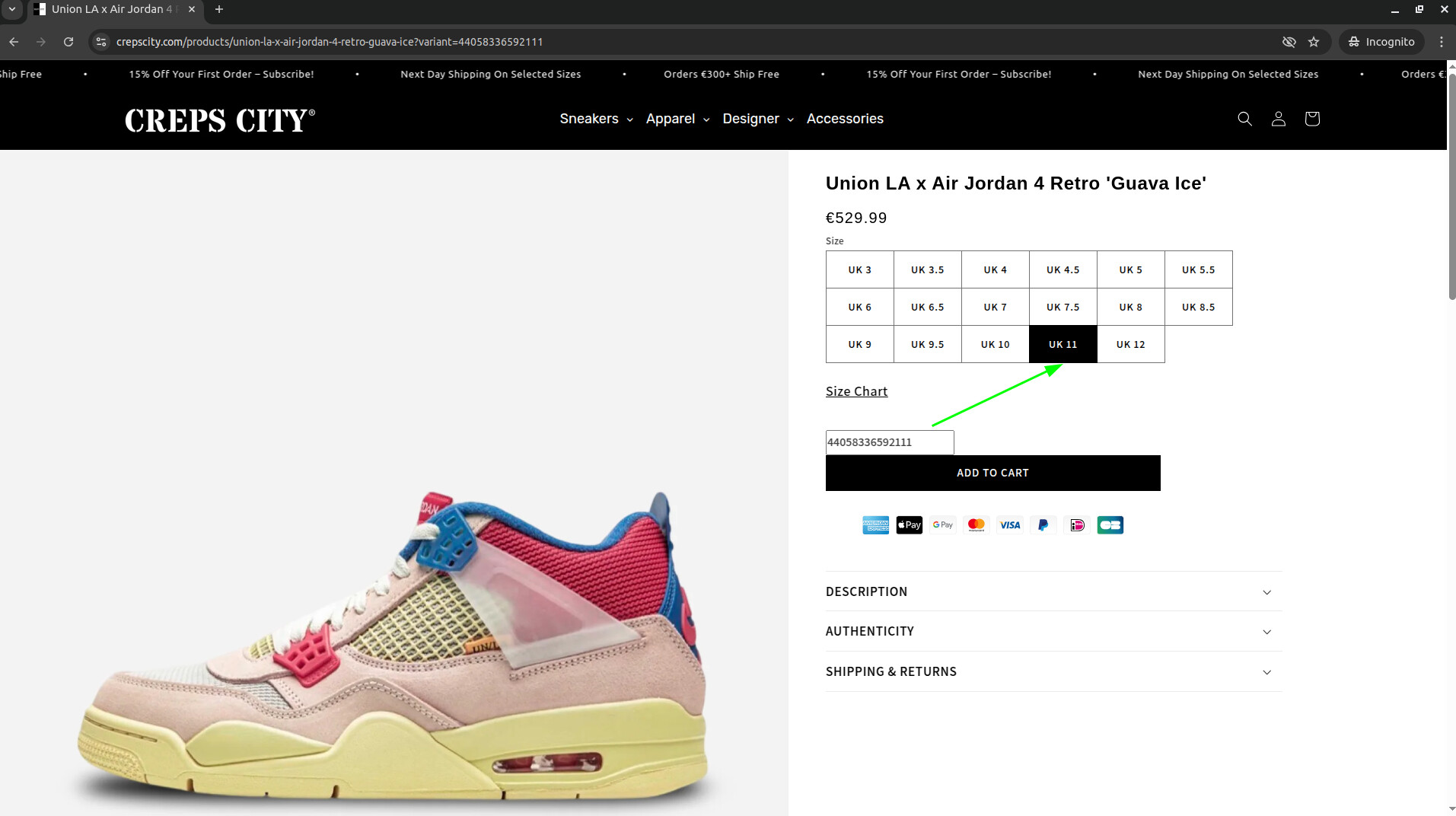Viewport: 1456px width, 816px height.
Task: Select size UK 4
Action: pos(995,269)
